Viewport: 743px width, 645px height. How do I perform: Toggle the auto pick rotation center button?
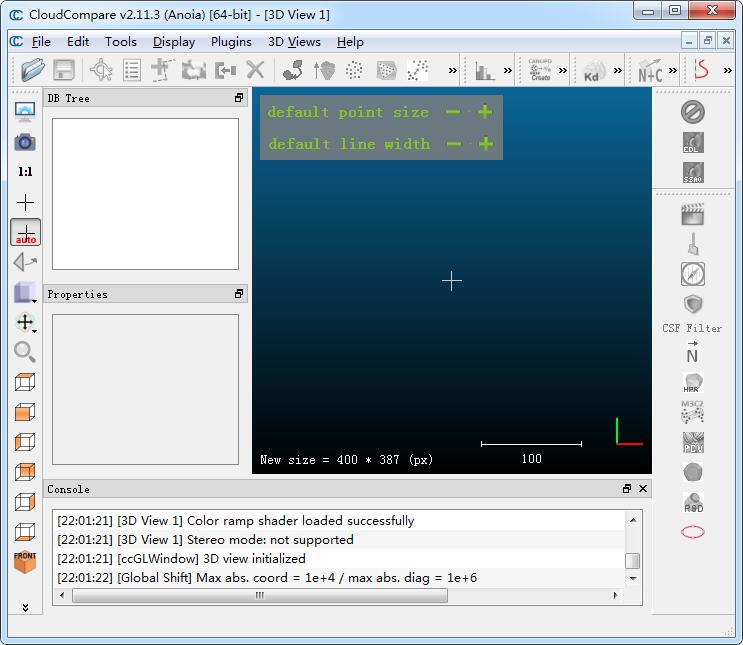point(25,232)
